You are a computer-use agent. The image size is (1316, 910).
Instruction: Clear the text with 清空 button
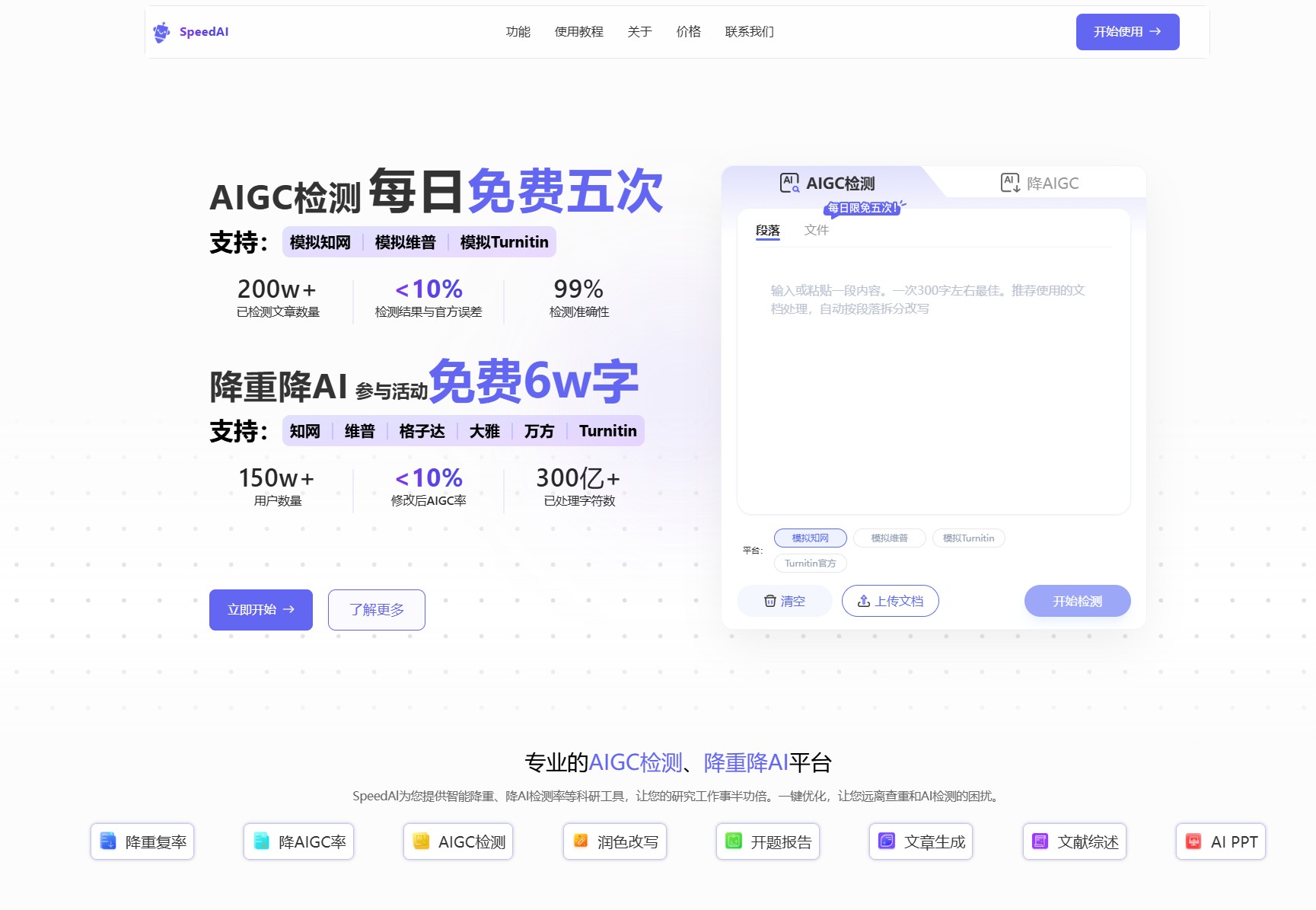coord(784,602)
